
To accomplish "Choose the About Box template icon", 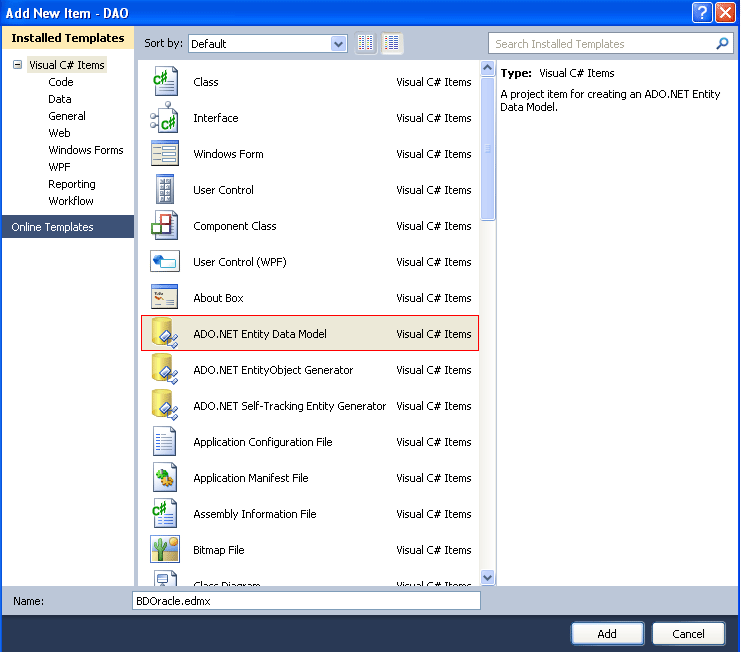I will pos(165,298).
